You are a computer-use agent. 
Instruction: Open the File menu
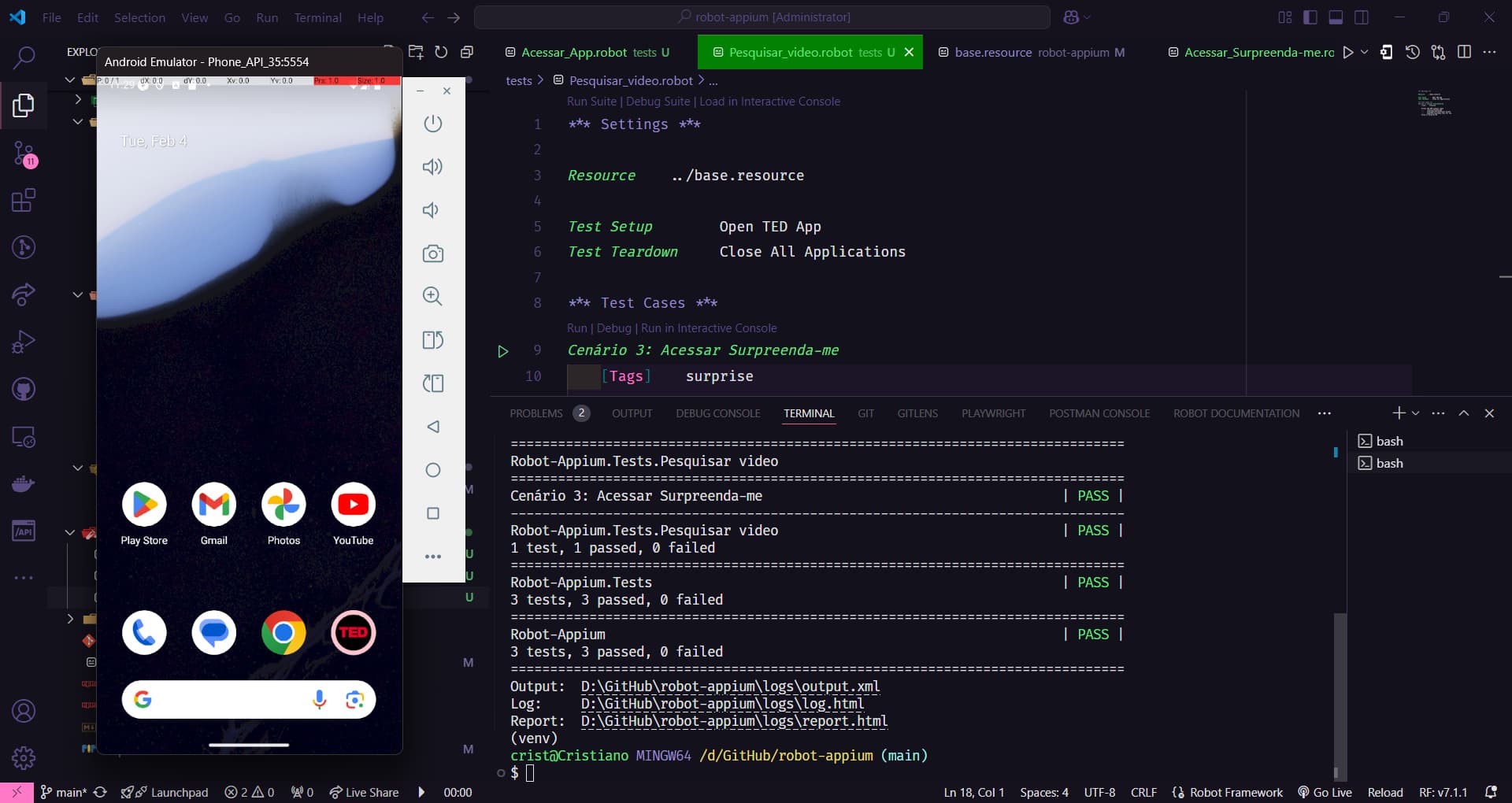[x=51, y=17]
